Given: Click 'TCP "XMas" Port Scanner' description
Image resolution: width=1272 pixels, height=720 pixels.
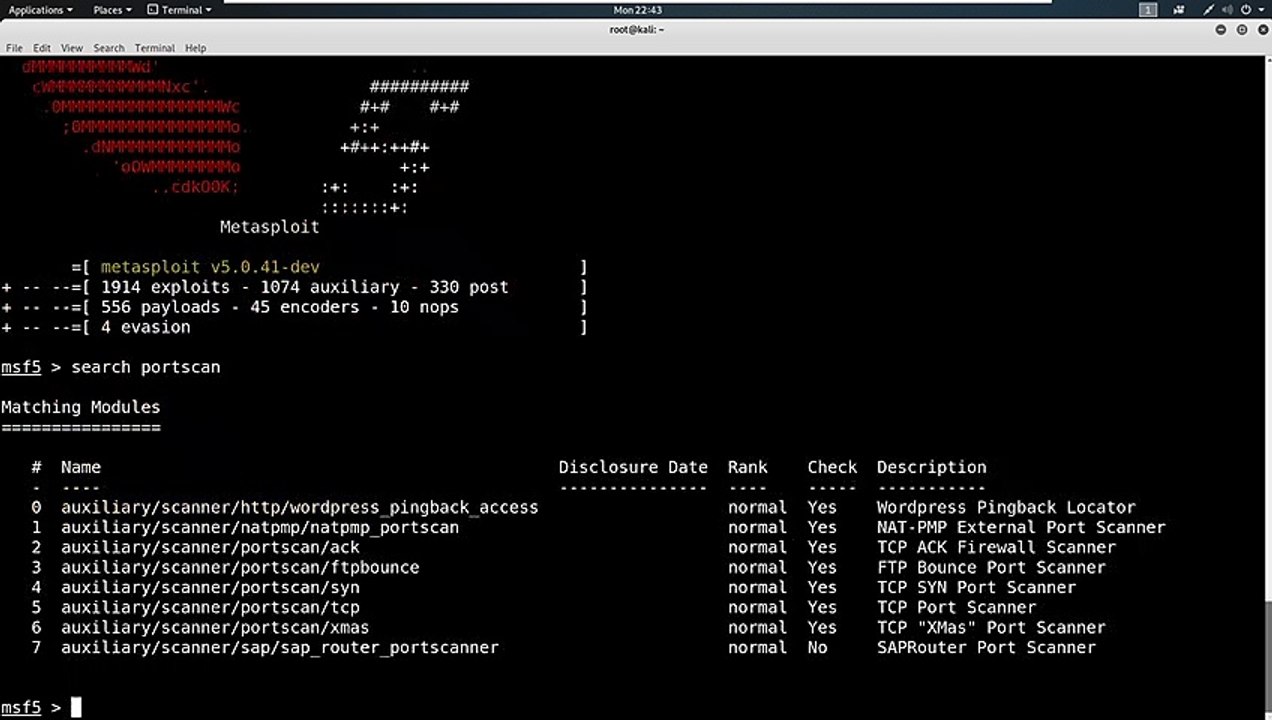Looking at the screenshot, I should [991, 627].
